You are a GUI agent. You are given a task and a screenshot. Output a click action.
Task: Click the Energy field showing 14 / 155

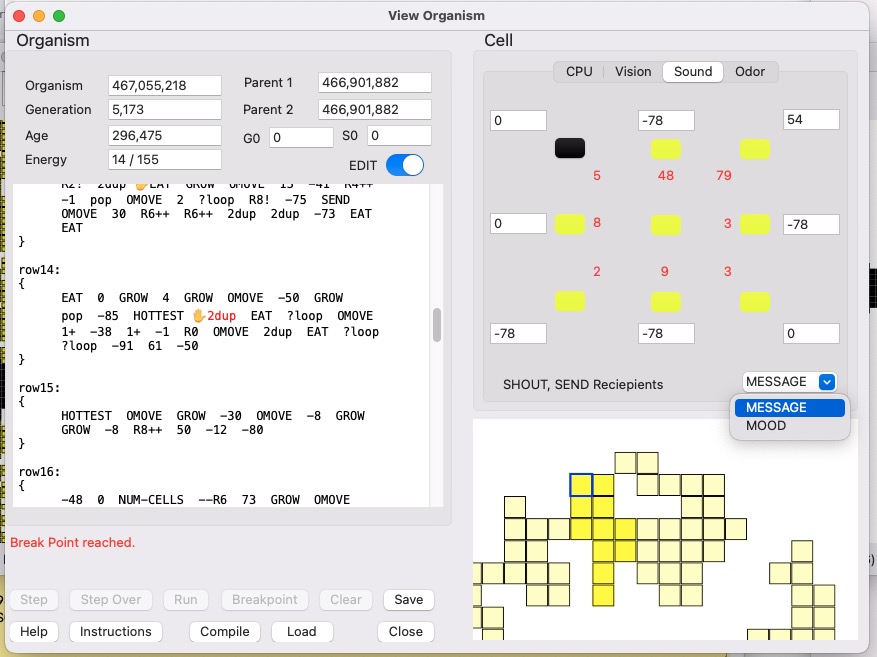tap(165, 159)
